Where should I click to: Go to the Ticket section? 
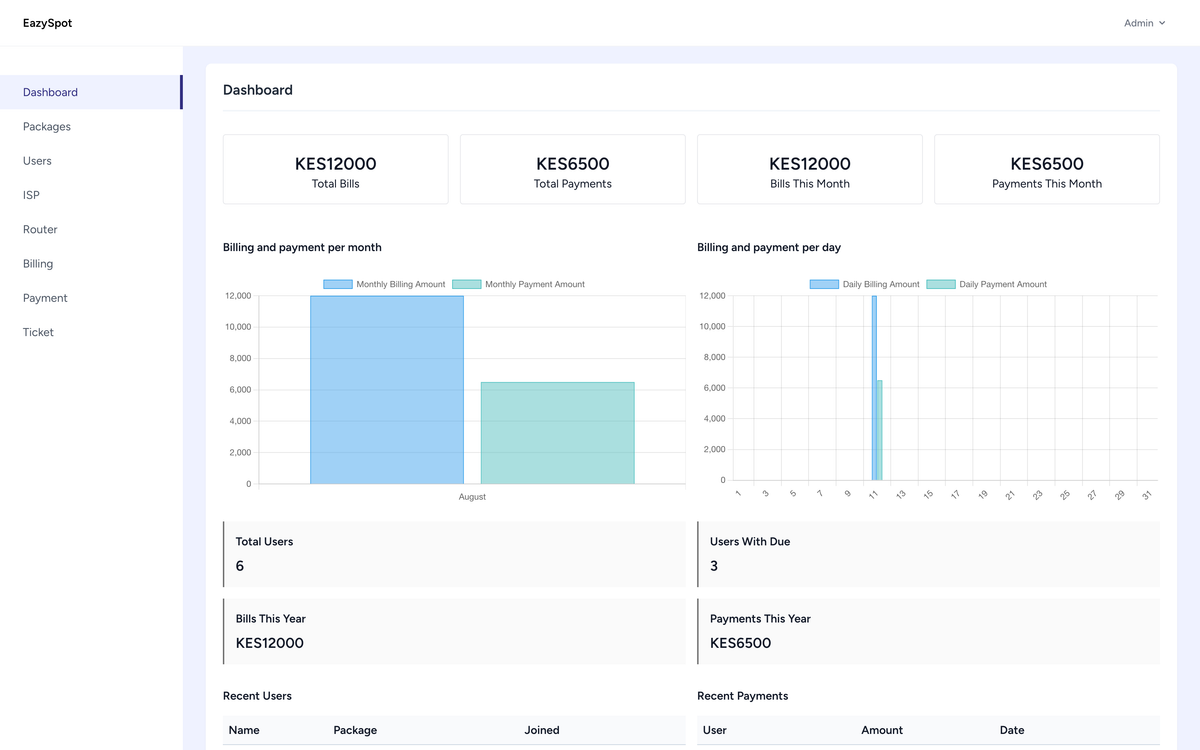coord(38,332)
